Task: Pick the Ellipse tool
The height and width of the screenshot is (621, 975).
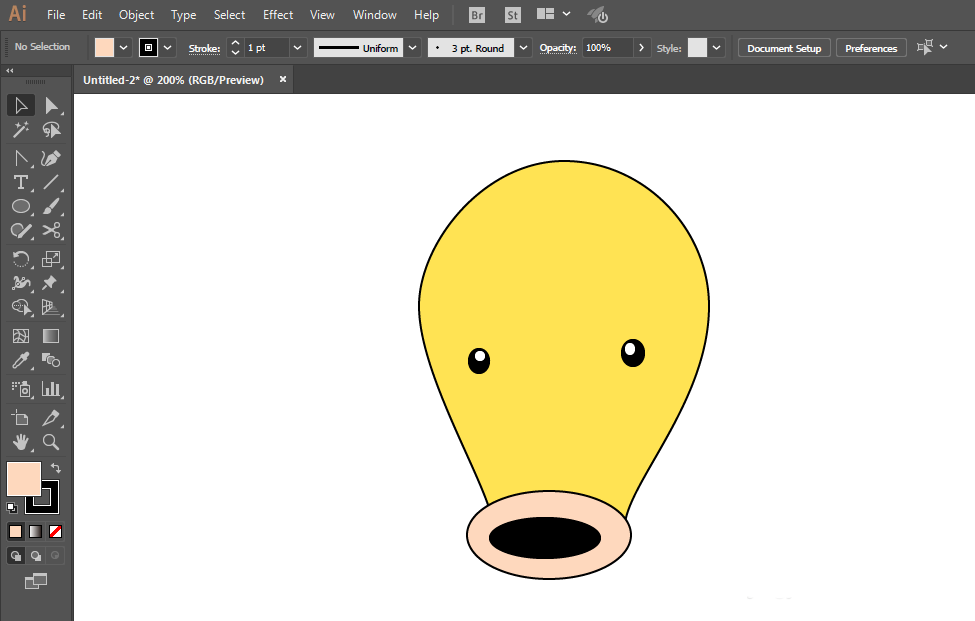Action: point(20,207)
